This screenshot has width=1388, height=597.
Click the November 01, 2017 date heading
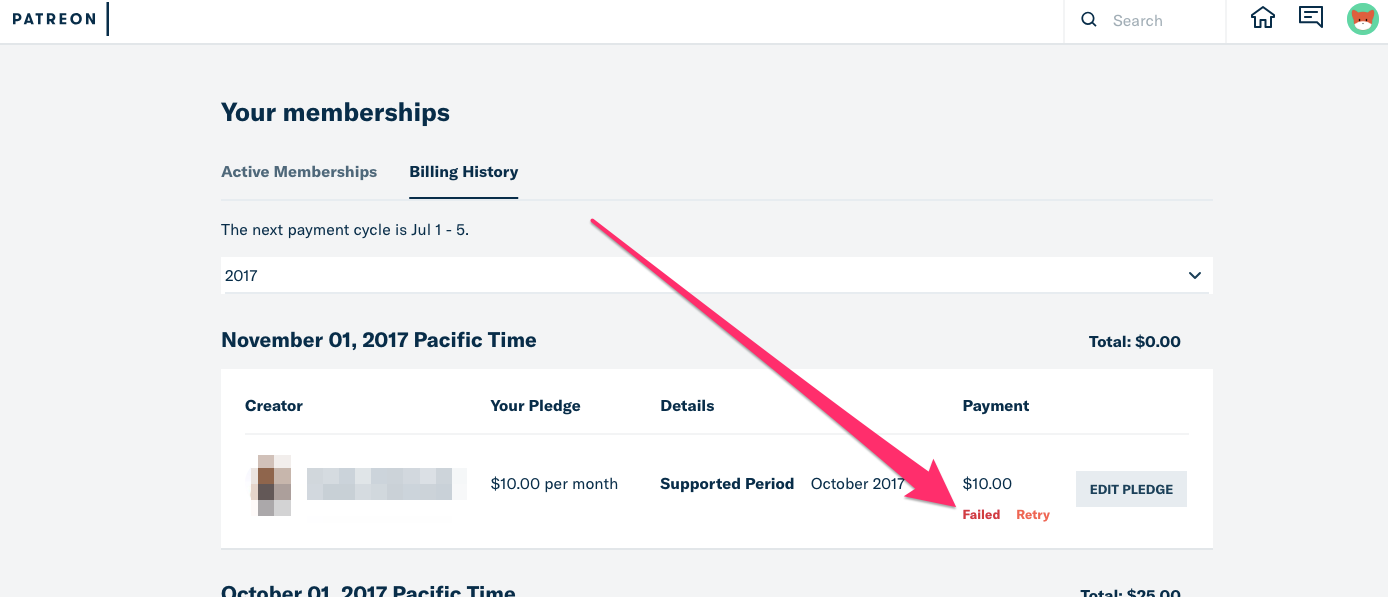(378, 340)
